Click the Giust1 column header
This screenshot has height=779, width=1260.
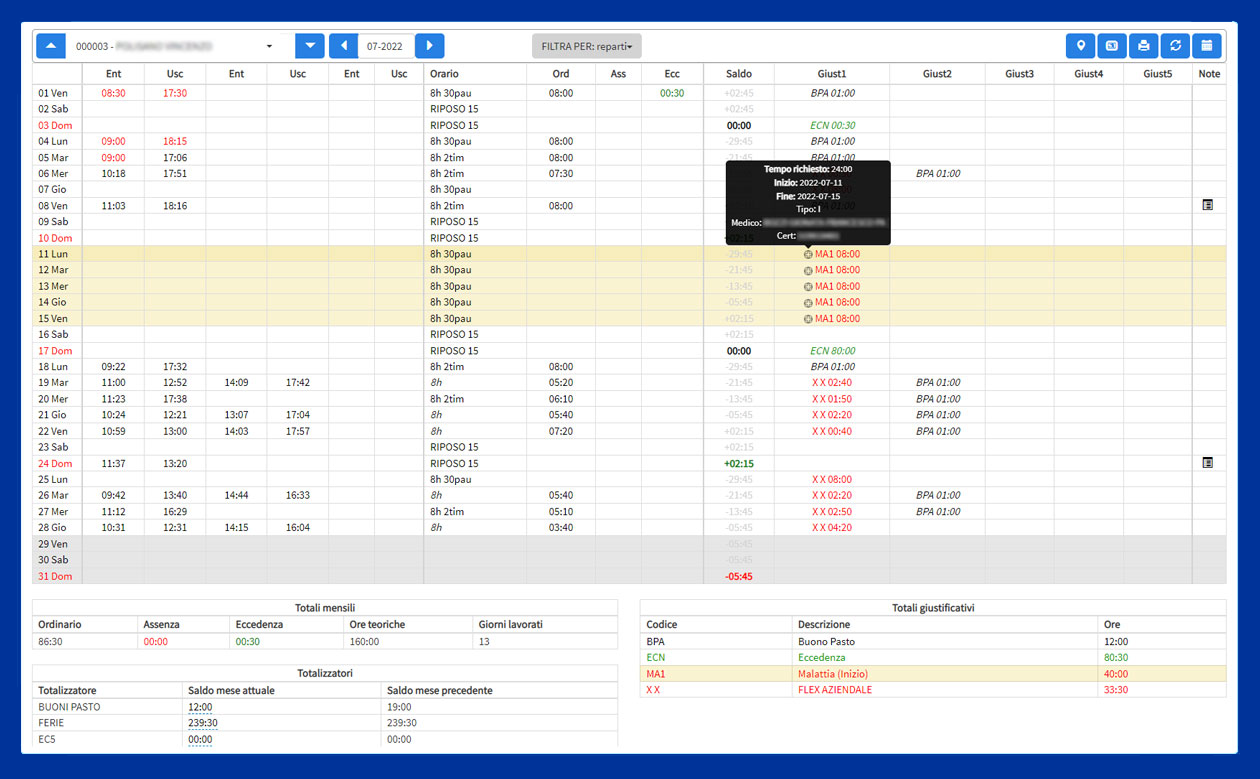832,74
